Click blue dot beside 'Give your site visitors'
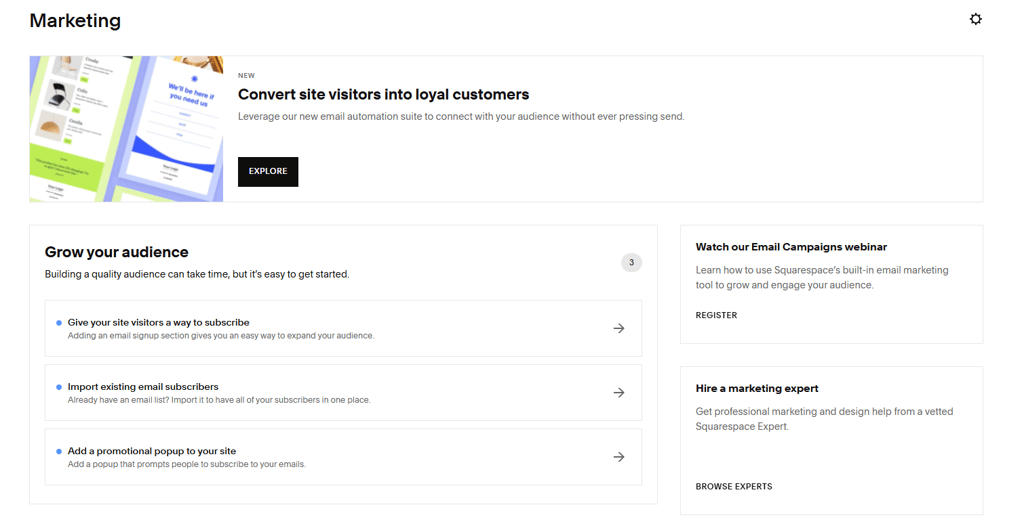1024x528 pixels. tap(59, 323)
